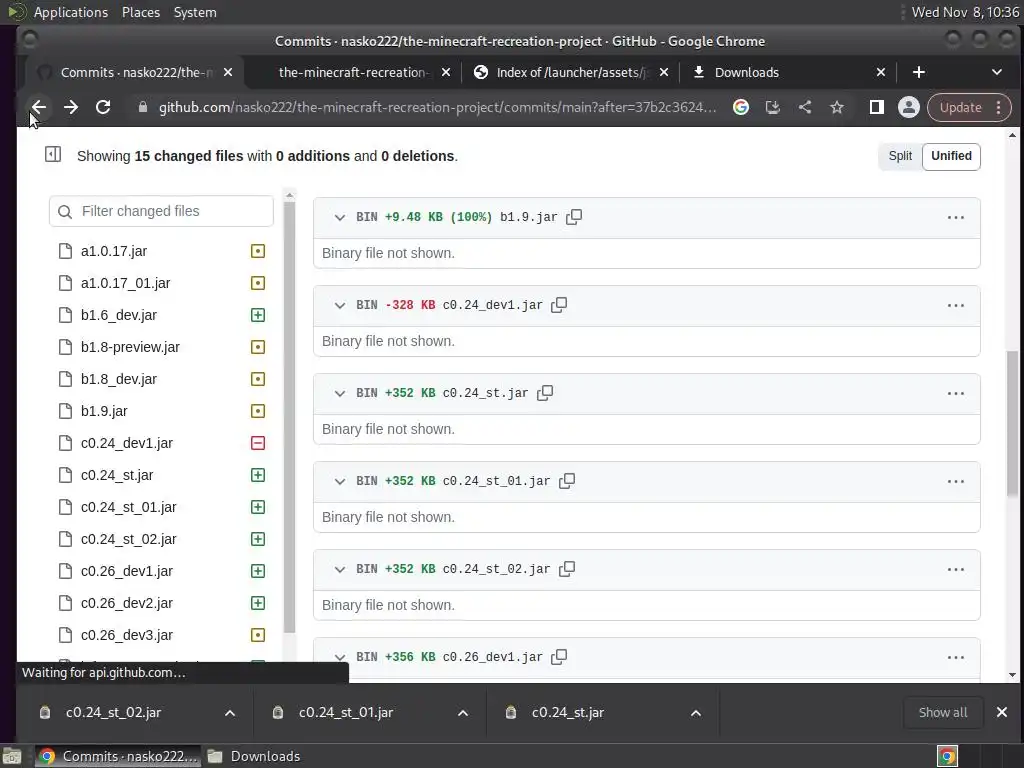Collapse the c0.24_st_02.jar diff section

(340, 570)
